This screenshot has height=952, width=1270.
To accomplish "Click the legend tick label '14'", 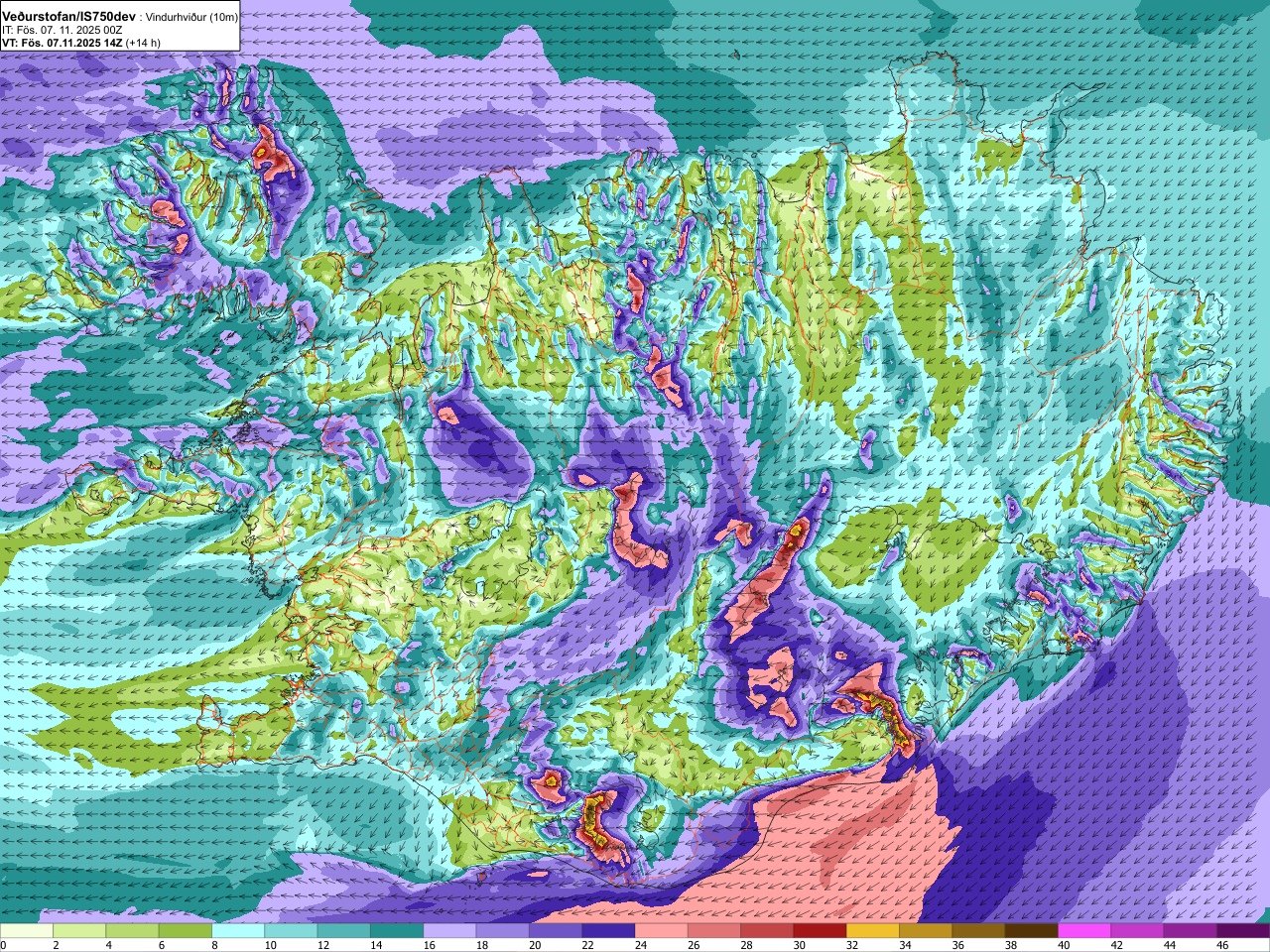I will click(376, 945).
